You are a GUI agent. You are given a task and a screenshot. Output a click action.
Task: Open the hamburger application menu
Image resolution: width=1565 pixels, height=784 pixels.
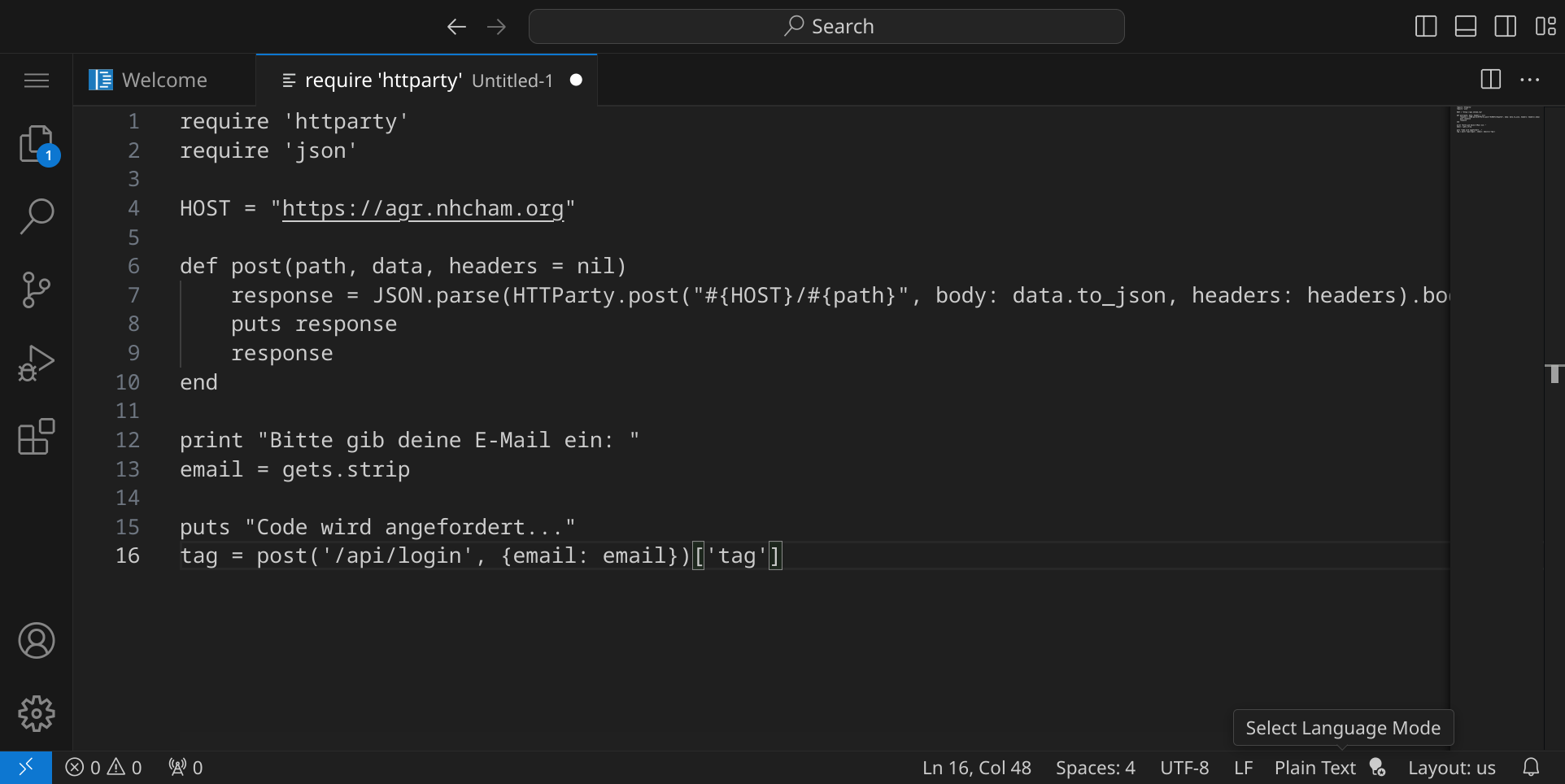[x=37, y=80]
